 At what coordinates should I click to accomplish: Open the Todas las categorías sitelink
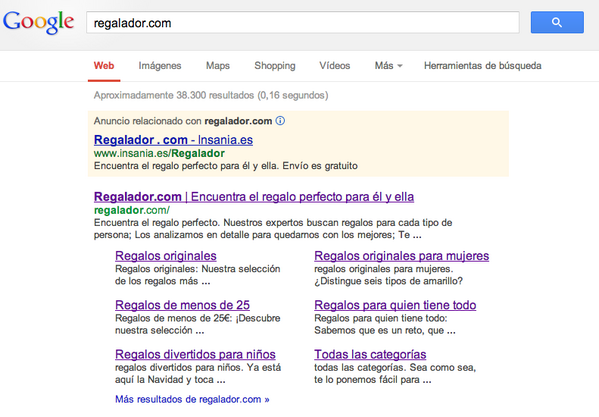(370, 354)
